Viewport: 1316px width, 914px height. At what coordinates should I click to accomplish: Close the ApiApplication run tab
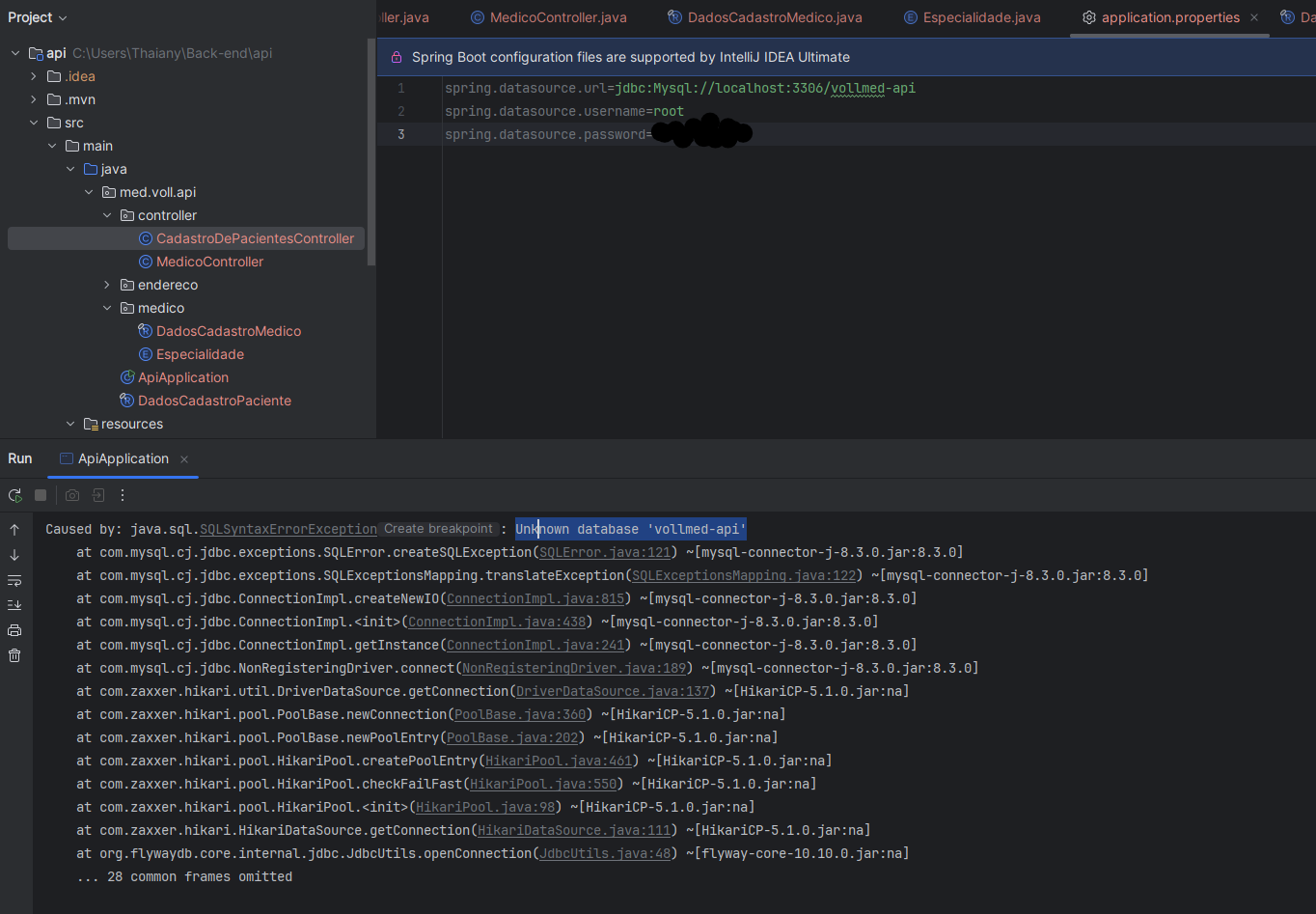coord(184,459)
